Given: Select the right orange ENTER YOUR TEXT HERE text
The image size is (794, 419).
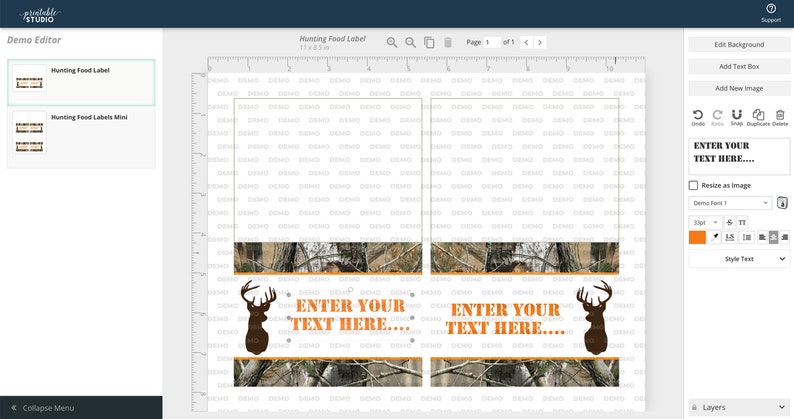Looking at the screenshot, I should click(505, 319).
